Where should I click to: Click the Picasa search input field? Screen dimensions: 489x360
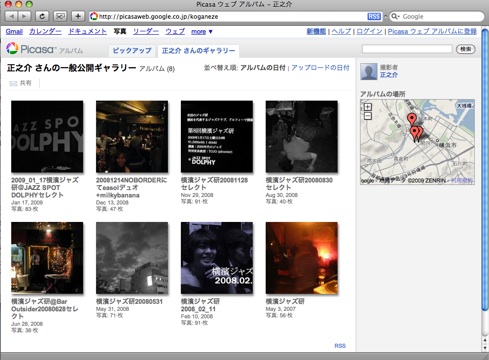coord(407,49)
